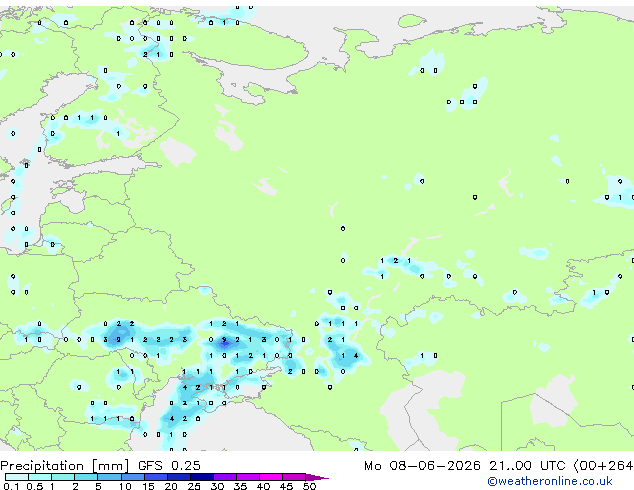The width and height of the screenshot is (634, 490).
Task: Click the legend value 50
Action: 309,486
